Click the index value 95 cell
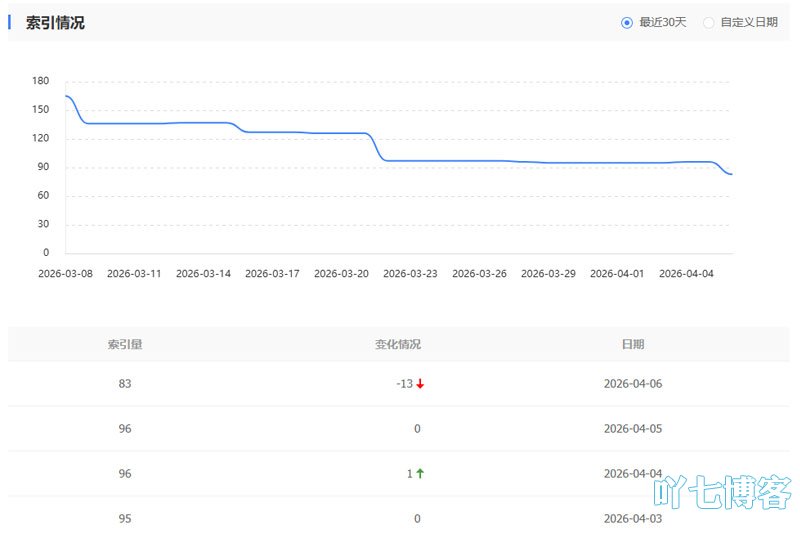This screenshot has height=533, width=800. coord(125,519)
